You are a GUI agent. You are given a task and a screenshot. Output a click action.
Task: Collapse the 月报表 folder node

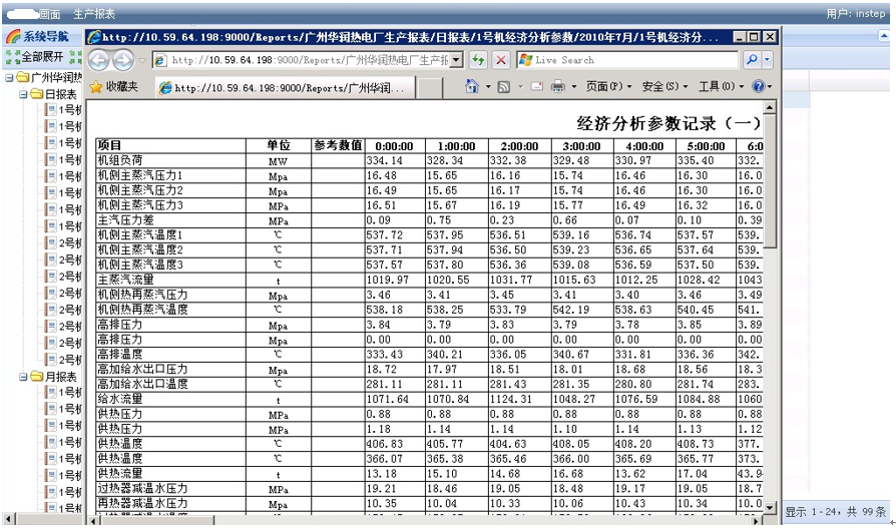click(x=23, y=377)
